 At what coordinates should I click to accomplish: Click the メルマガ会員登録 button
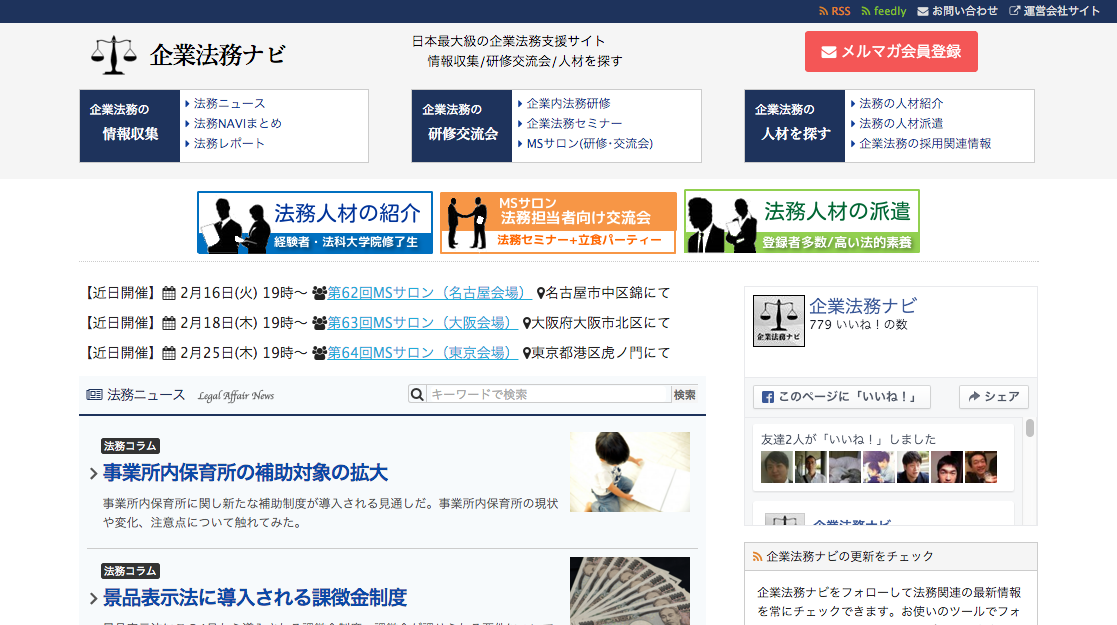[x=891, y=51]
